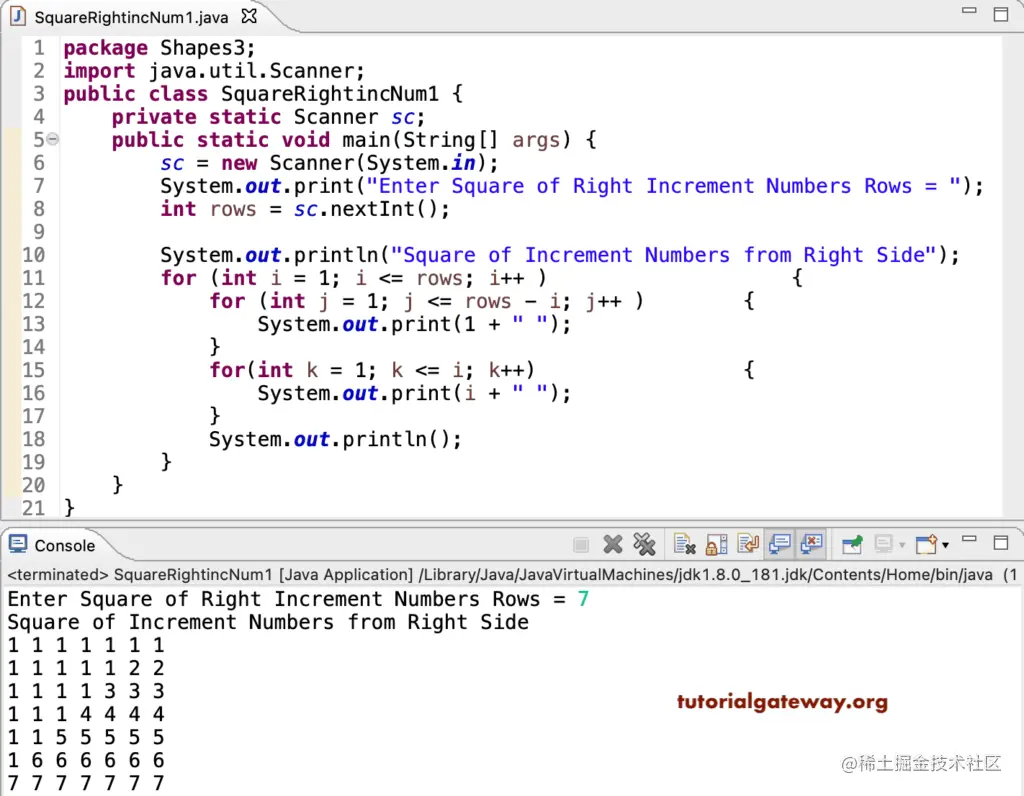Click console line 'Square of Increment Numbers from Right Side'
The width and height of the screenshot is (1024, 796).
point(268,622)
